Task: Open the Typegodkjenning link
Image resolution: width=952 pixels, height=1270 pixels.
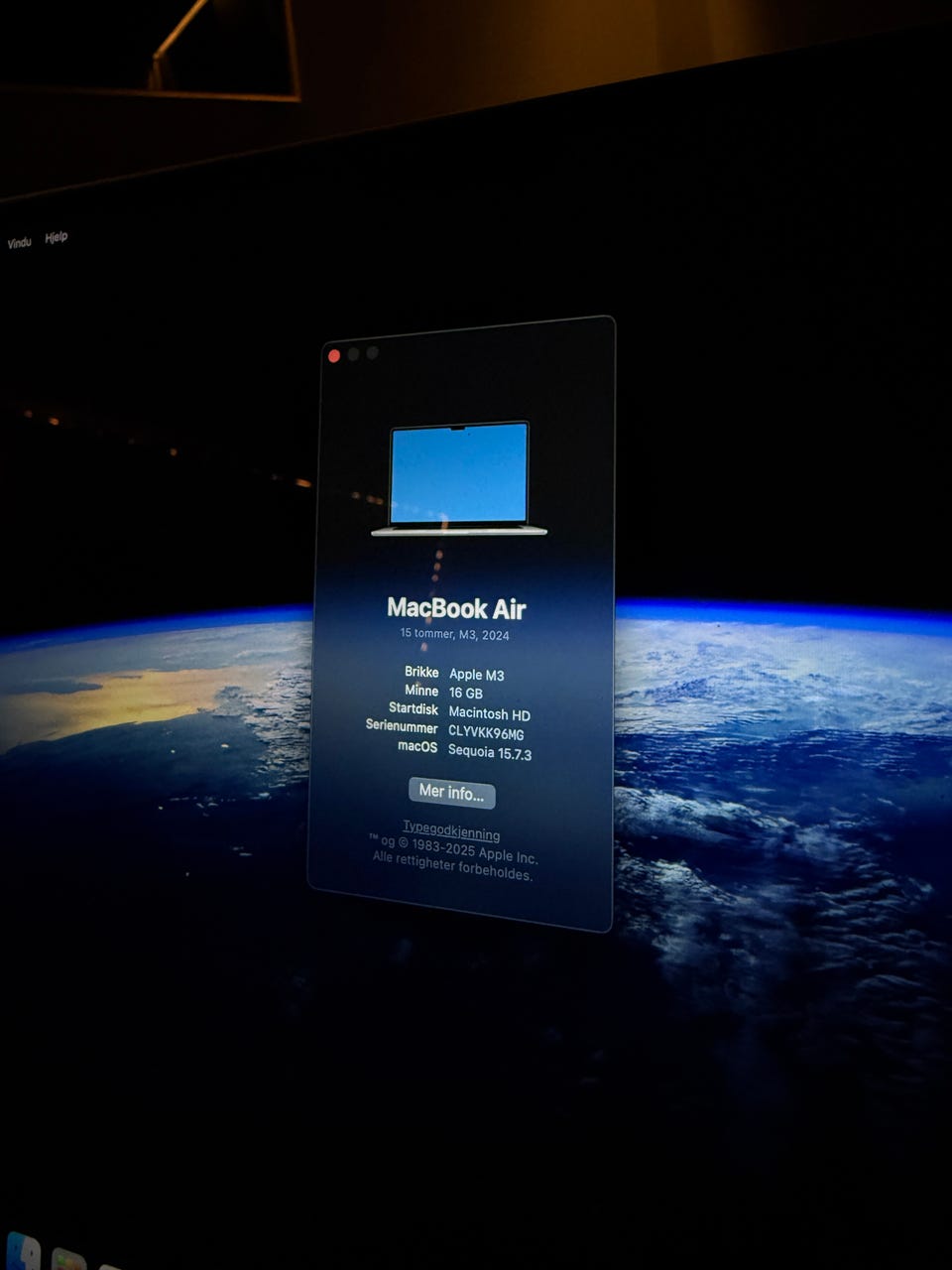Action: coord(451,830)
